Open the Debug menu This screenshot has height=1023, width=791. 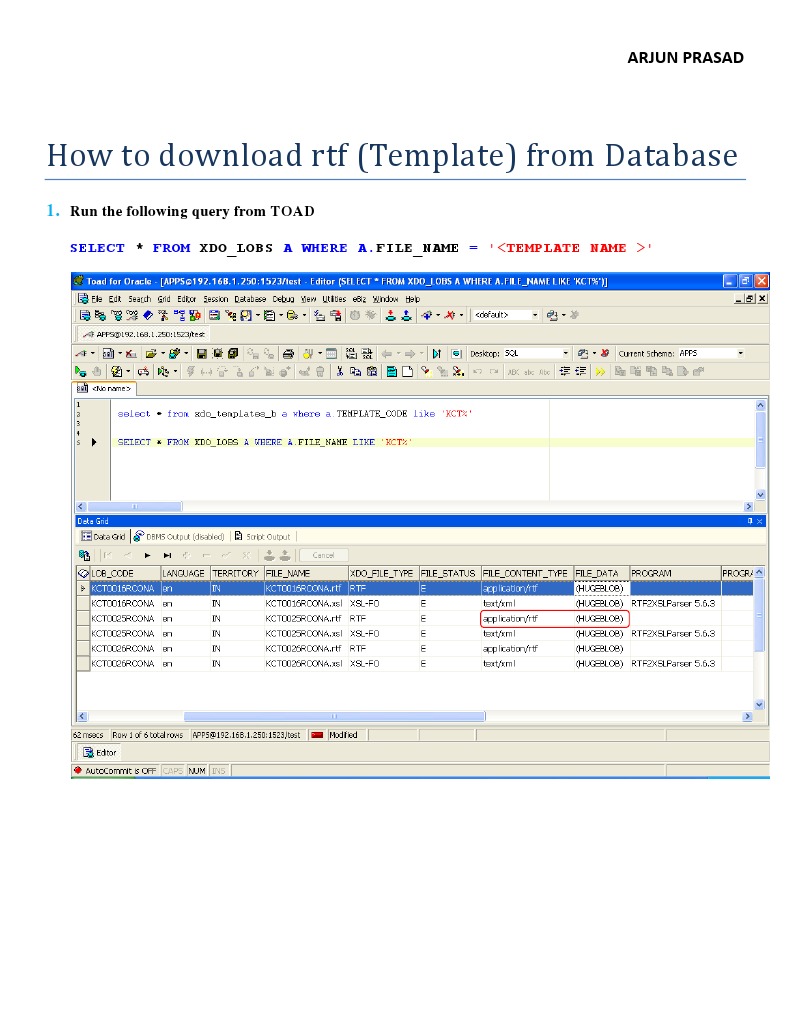(283, 299)
